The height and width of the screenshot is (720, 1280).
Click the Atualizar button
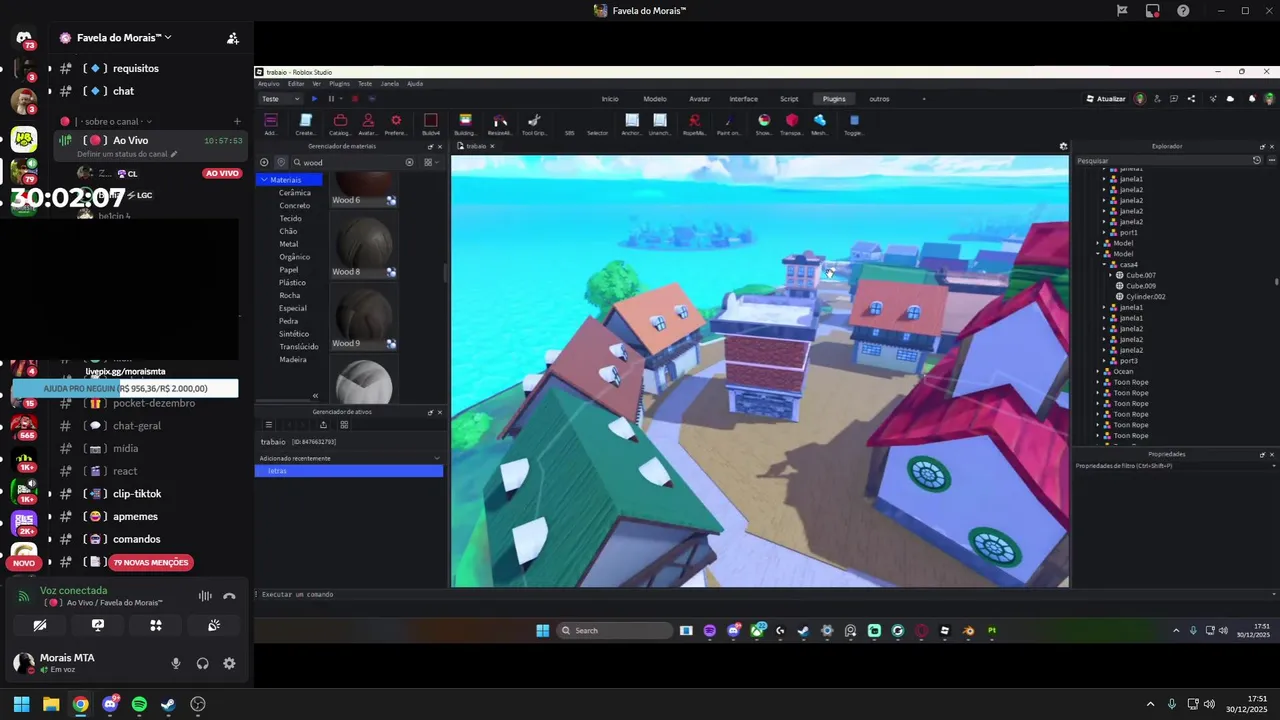point(1106,99)
